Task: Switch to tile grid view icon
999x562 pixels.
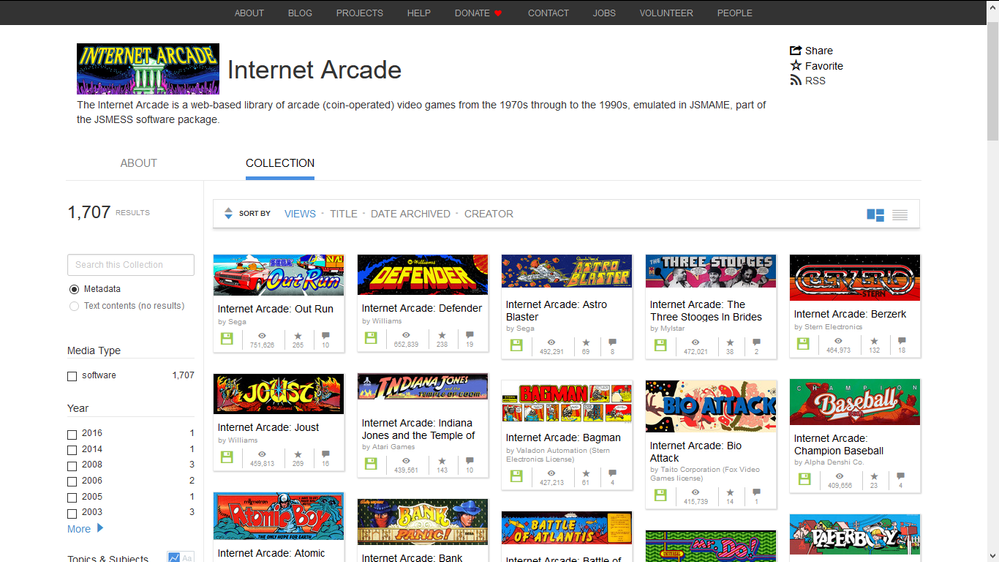Action: [875, 214]
